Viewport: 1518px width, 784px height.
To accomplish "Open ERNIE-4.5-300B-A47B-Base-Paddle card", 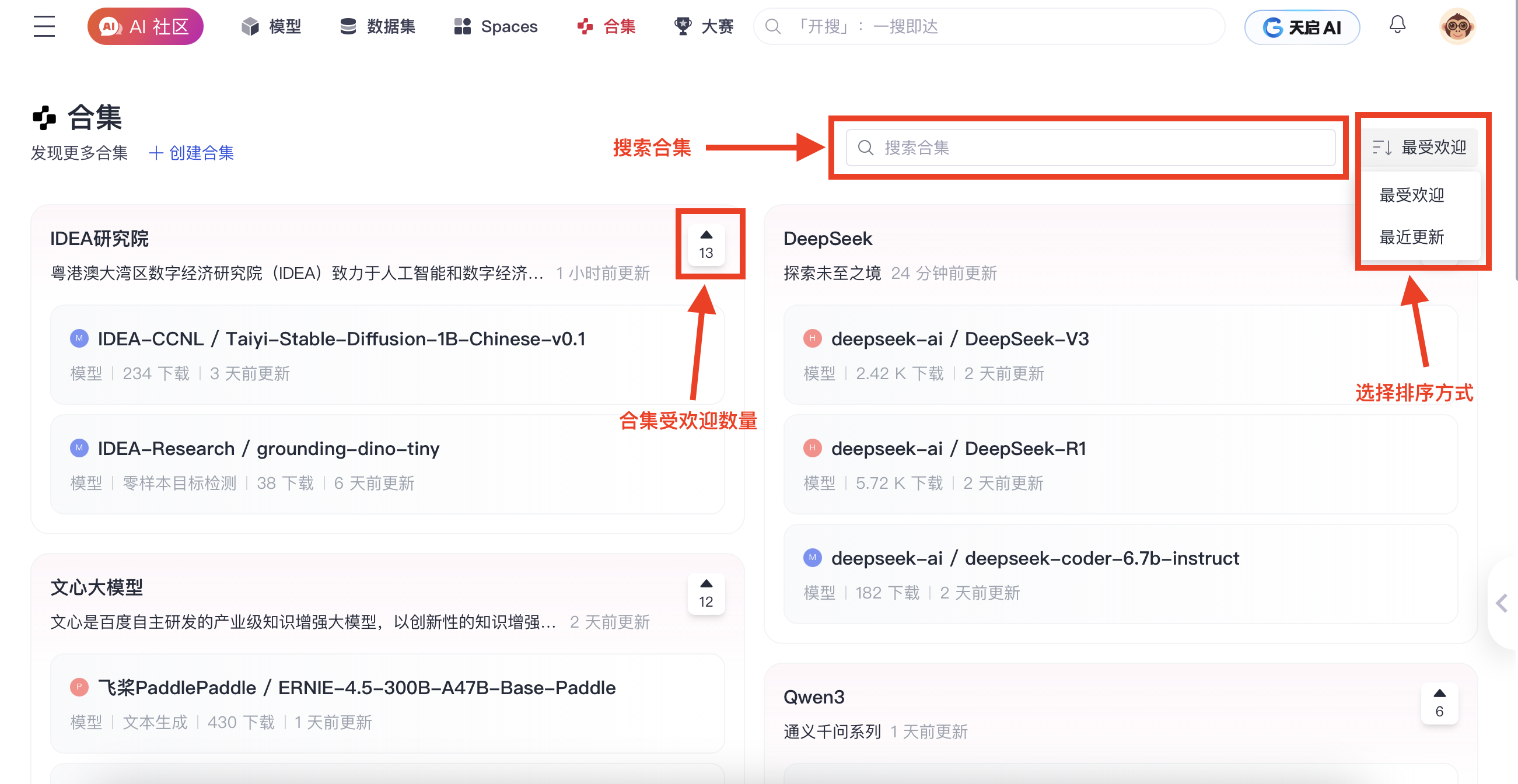I will 387,703.
